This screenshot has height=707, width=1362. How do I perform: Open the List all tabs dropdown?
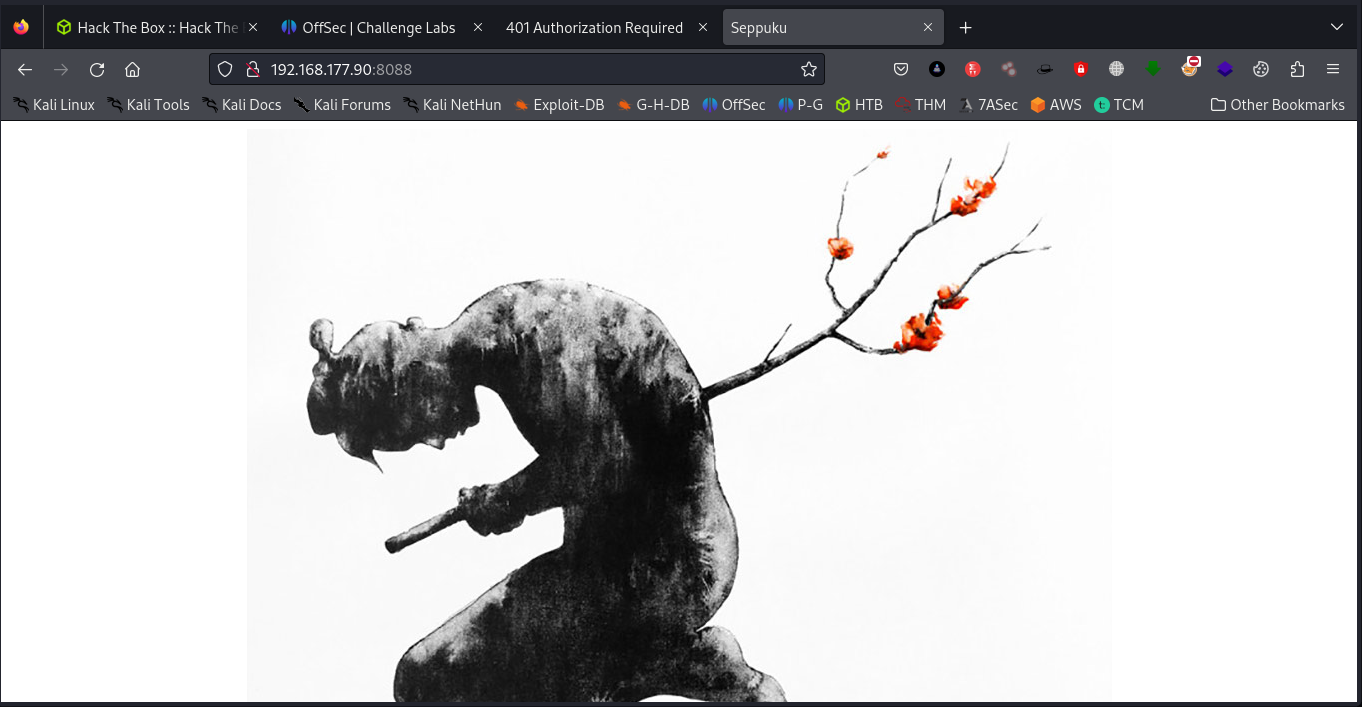[1337, 27]
